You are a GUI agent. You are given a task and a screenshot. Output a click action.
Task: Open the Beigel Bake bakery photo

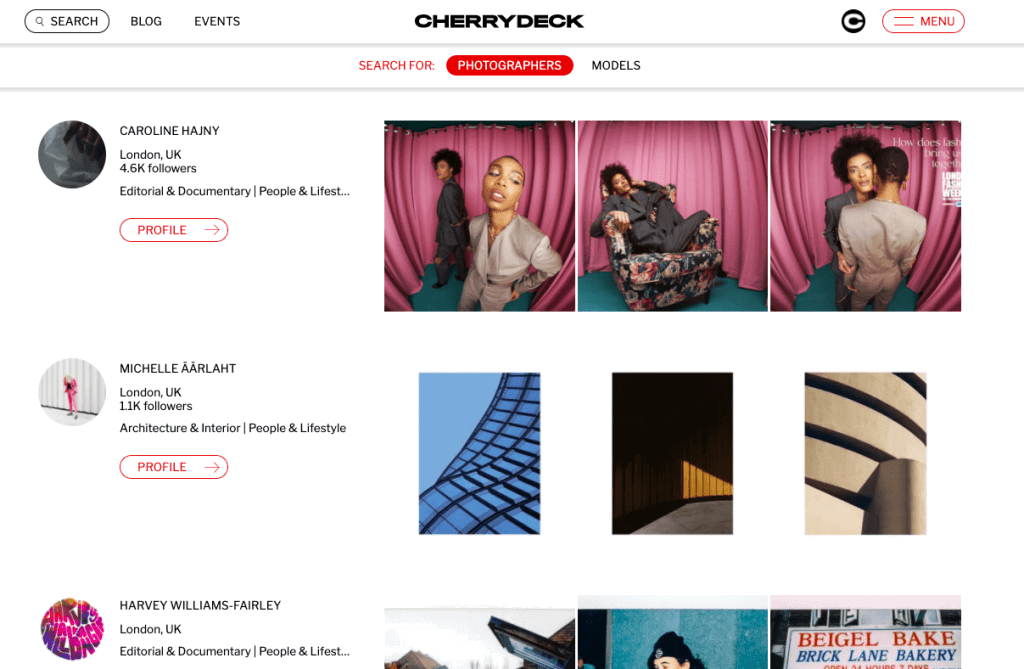pyautogui.click(x=865, y=632)
